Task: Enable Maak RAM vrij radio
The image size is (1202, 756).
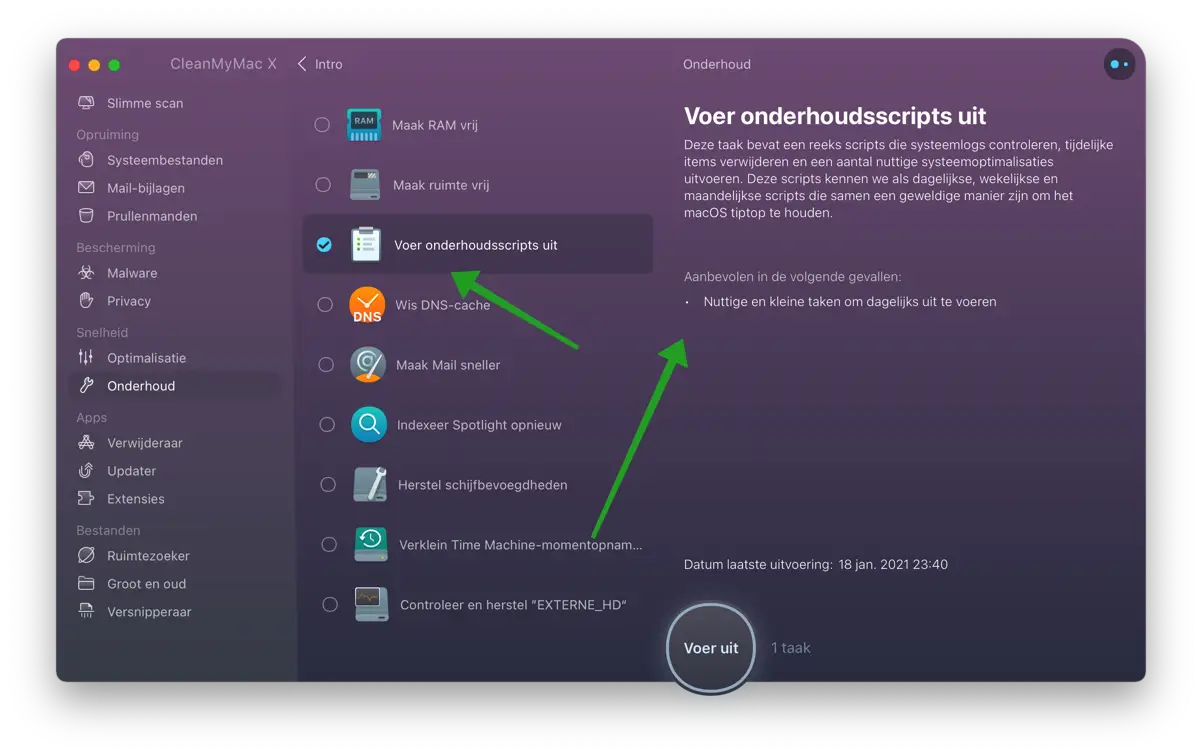Action: pos(322,125)
